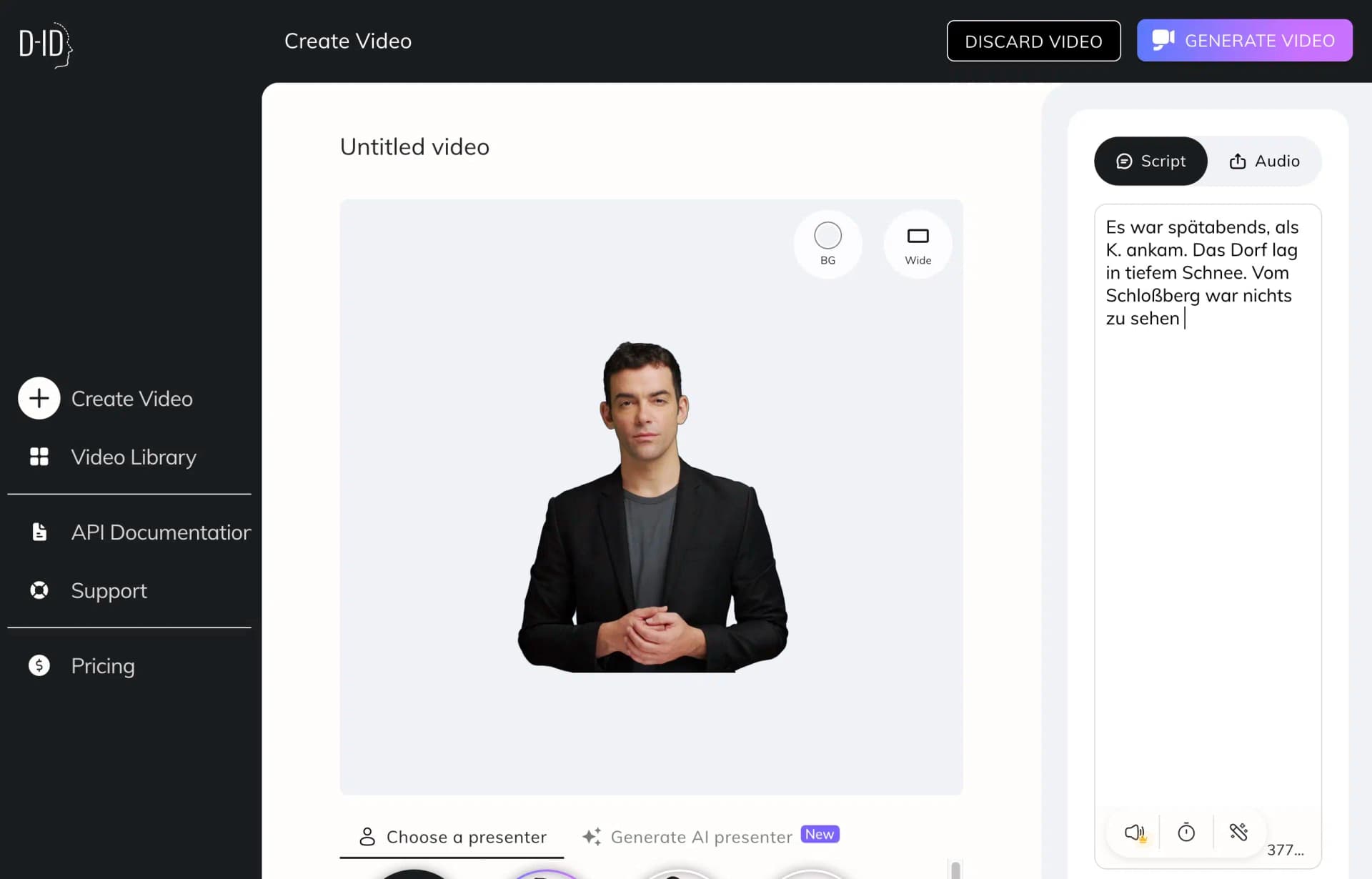1372x879 pixels.
Task: Open the Pricing dollar icon
Action: [39, 665]
